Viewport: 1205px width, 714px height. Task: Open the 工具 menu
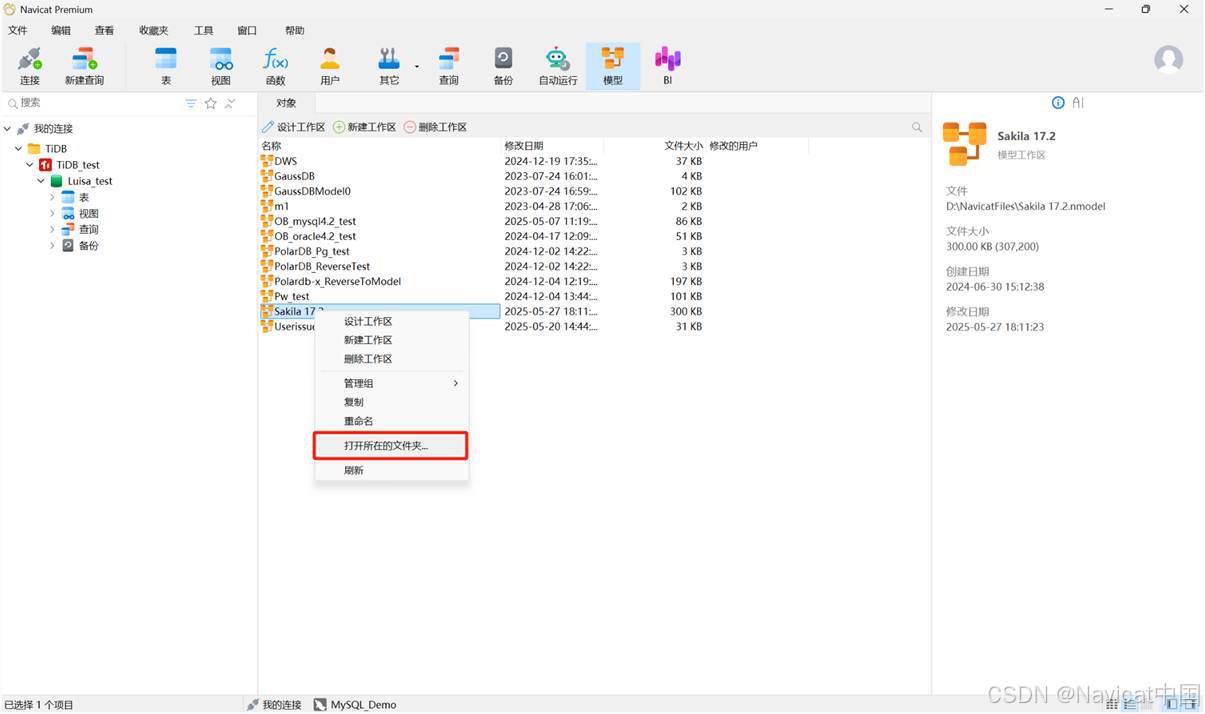(x=204, y=31)
